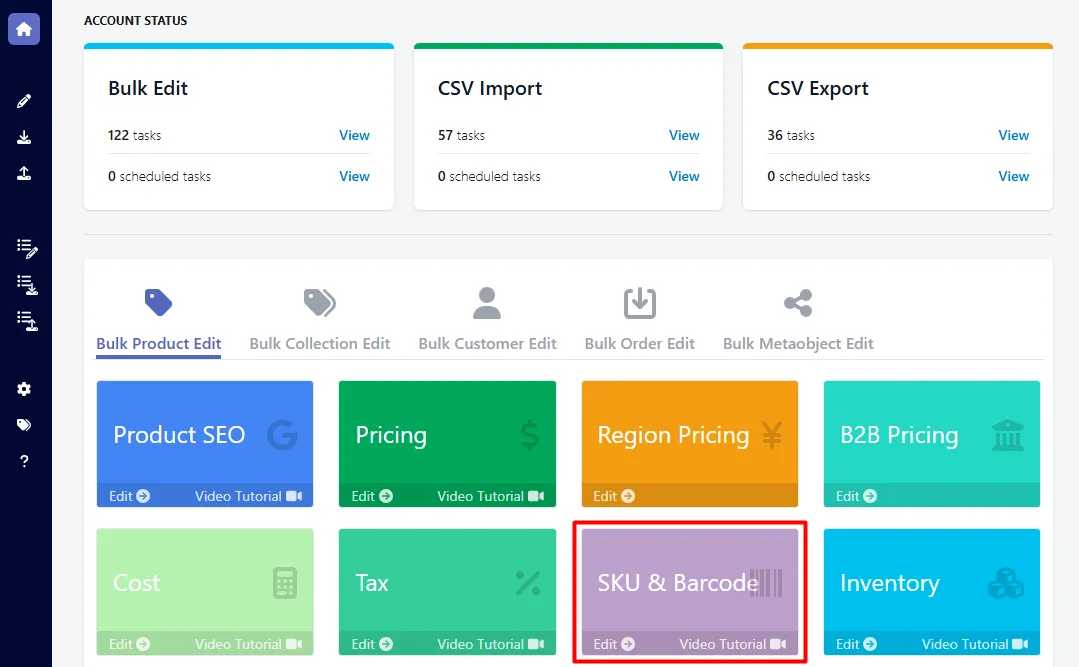
Task: Open the question mark help icon
Action: 24,460
